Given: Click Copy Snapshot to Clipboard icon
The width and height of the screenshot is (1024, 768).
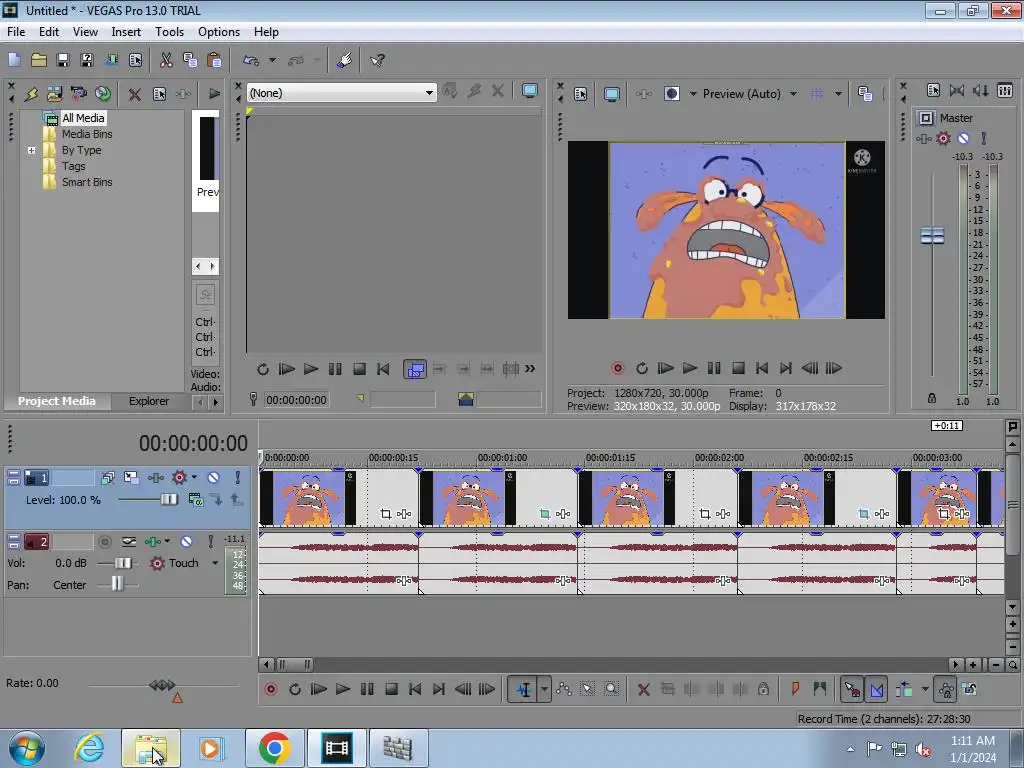Looking at the screenshot, I should [x=865, y=94].
